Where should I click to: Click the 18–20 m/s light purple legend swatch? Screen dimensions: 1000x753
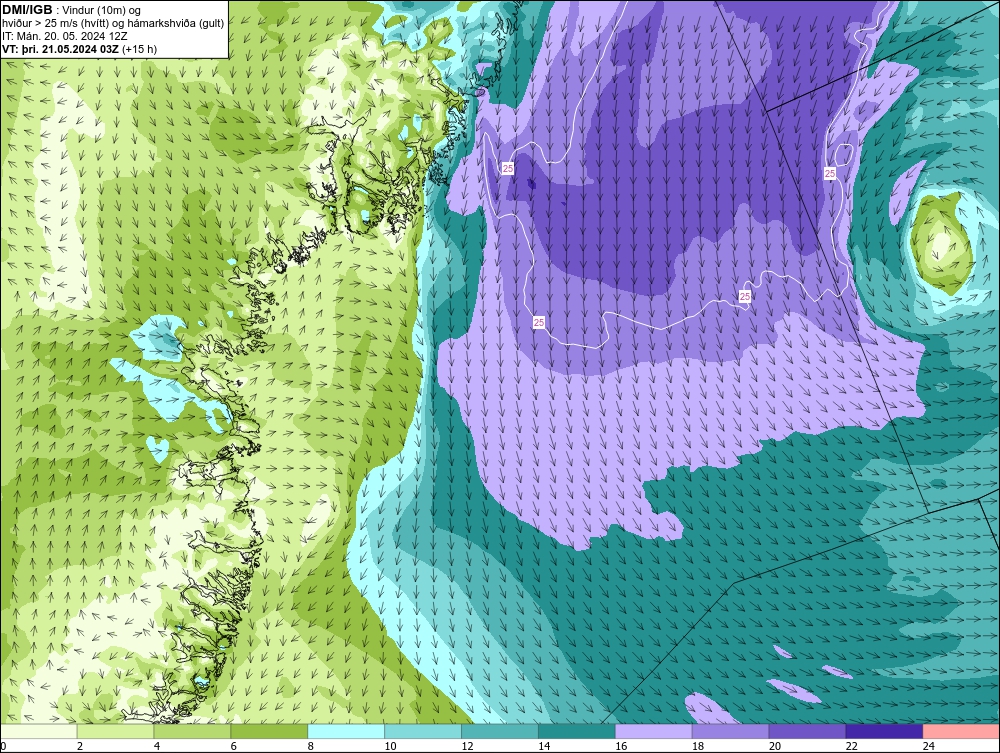point(730,731)
